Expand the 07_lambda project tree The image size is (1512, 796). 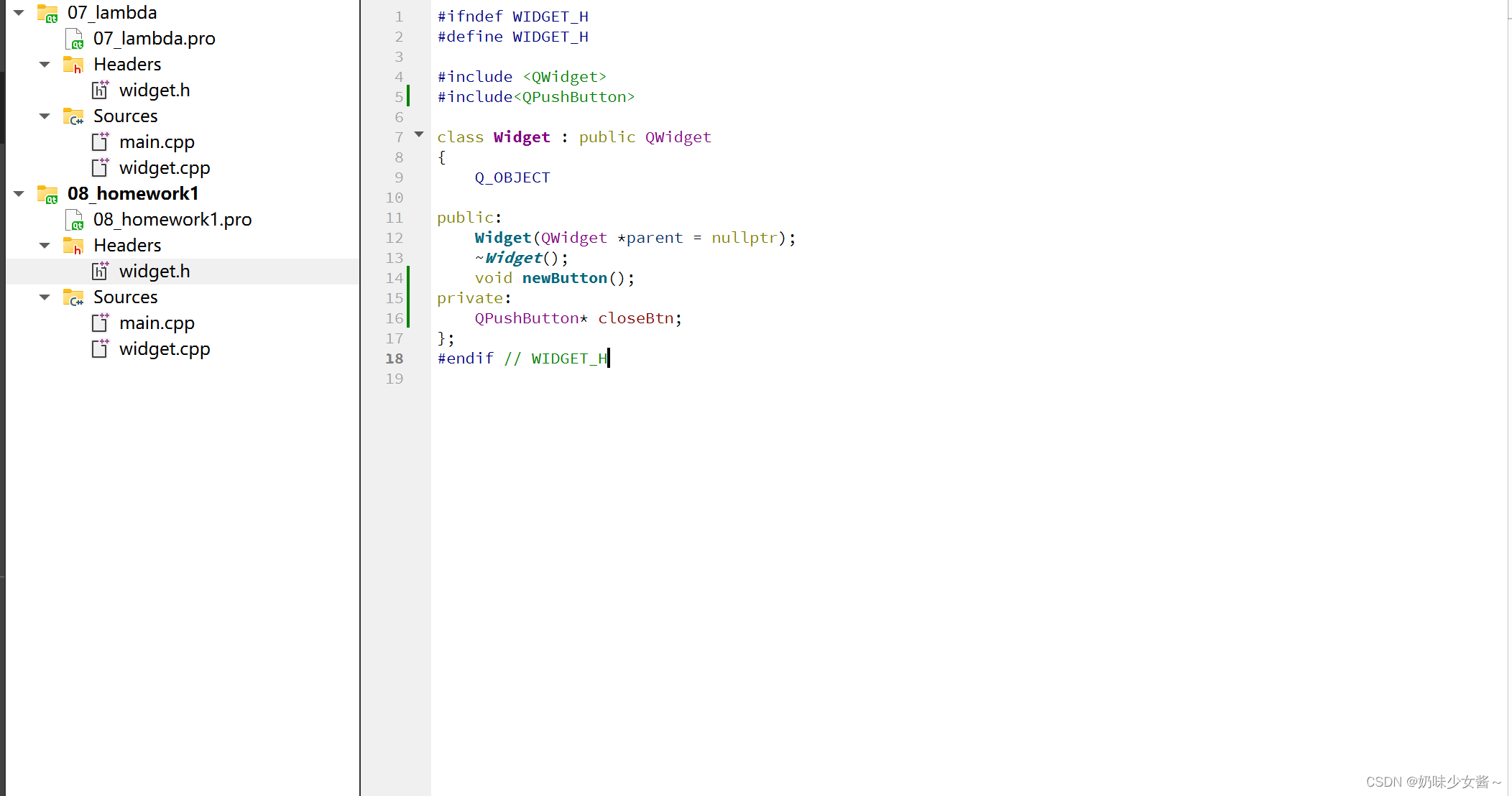click(19, 11)
